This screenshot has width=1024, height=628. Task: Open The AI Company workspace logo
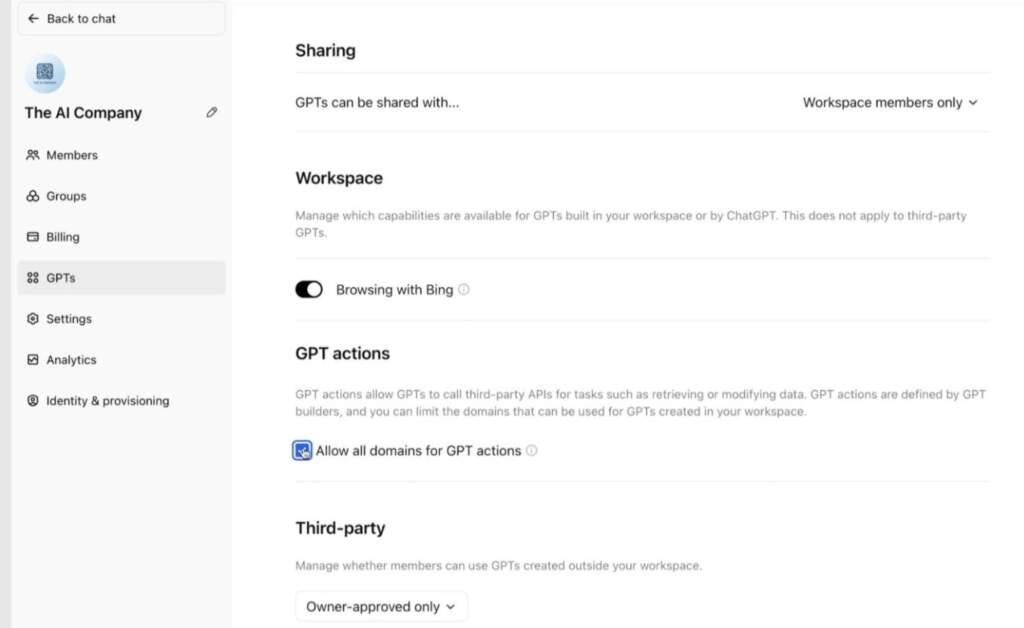(x=45, y=73)
